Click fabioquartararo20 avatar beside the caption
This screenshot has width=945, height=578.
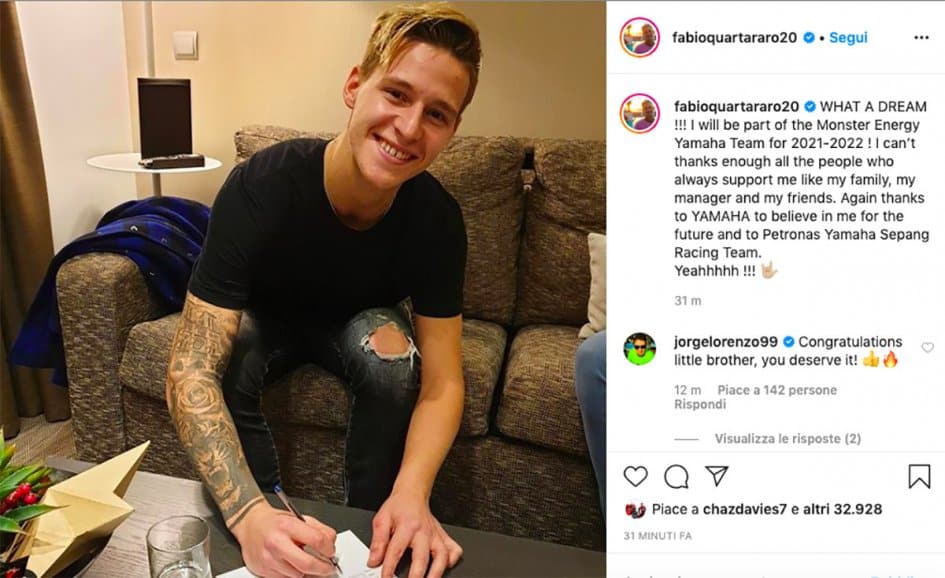639,113
